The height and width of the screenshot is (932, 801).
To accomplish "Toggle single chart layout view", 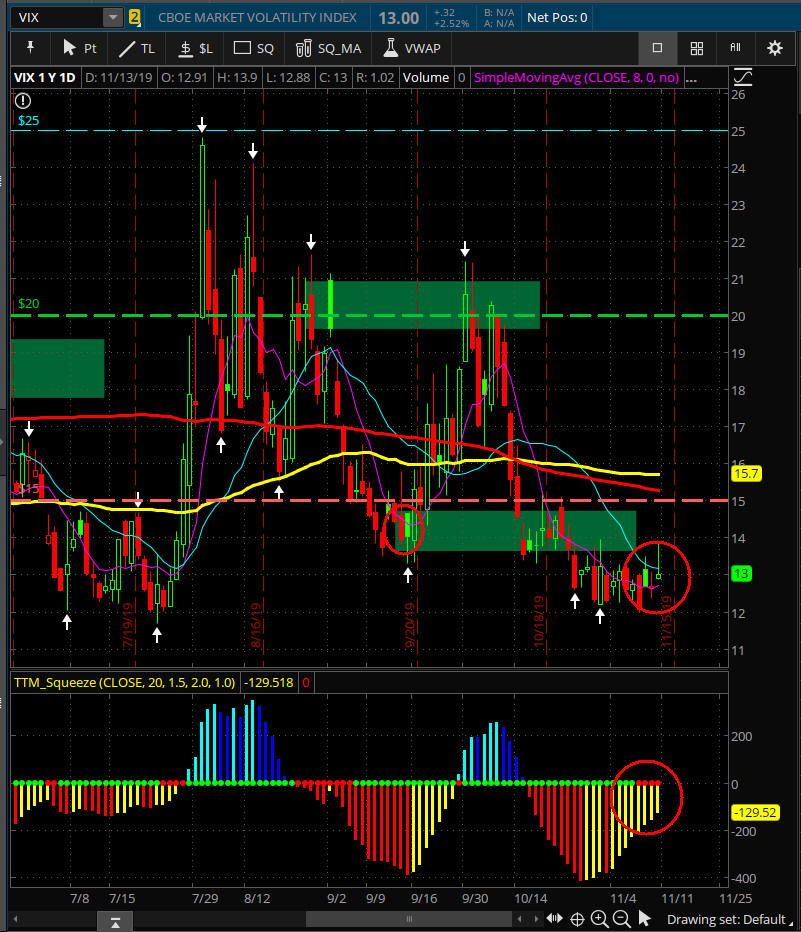I will 657,47.
